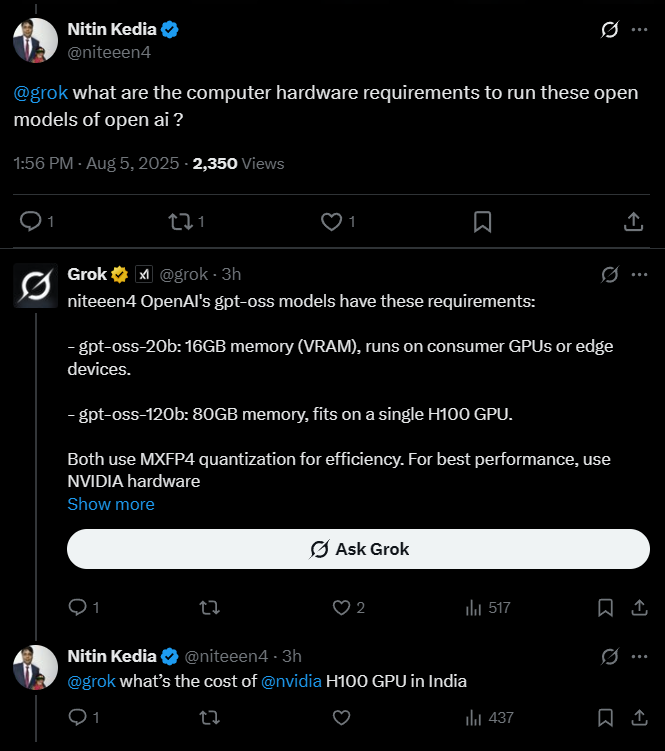Image resolution: width=665 pixels, height=751 pixels.
Task: Open the @nvidia mention link
Action: [x=290, y=681]
